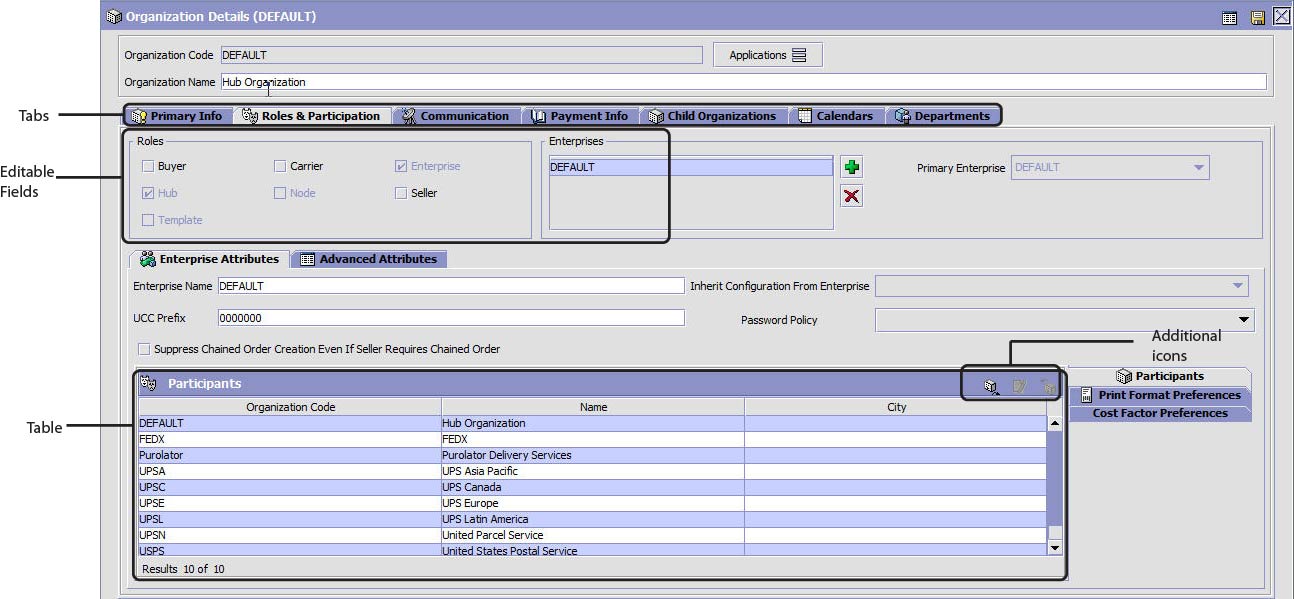Screen dimensions: 1294x599
Task: Click the UPS Europe name cell
Action: (593, 503)
